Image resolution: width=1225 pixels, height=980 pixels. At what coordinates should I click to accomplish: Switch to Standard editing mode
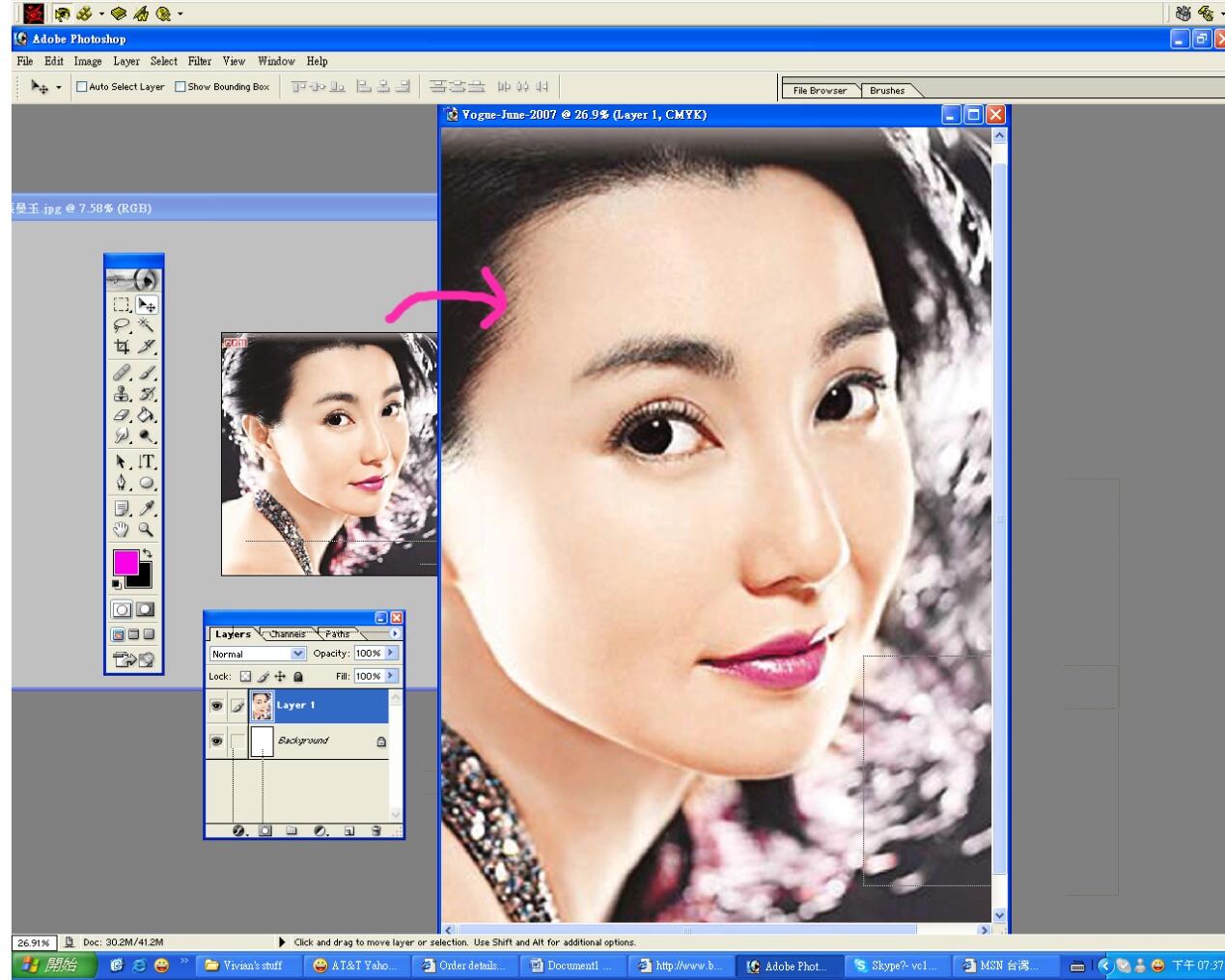click(x=122, y=609)
